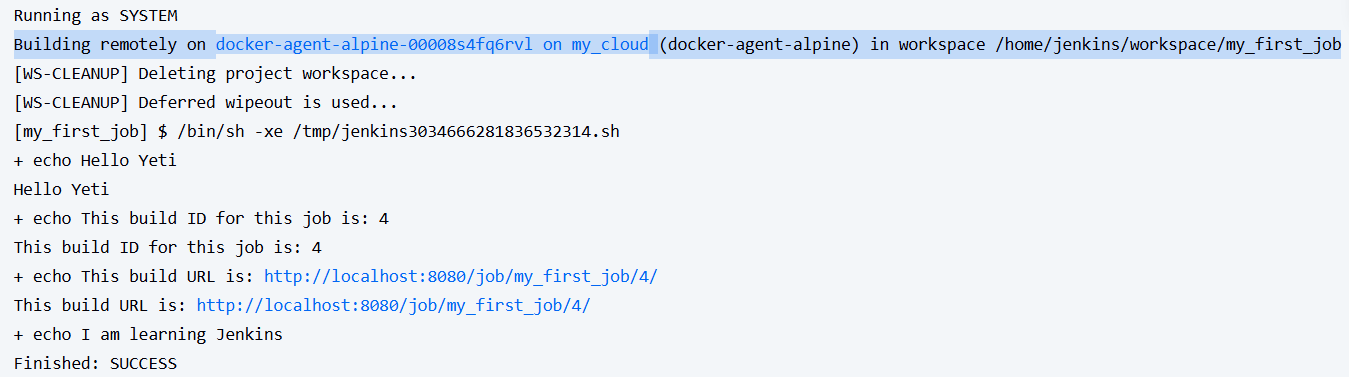Click the '+ echo Hello Yeti' command line
1349x377 pixels.
point(95,161)
